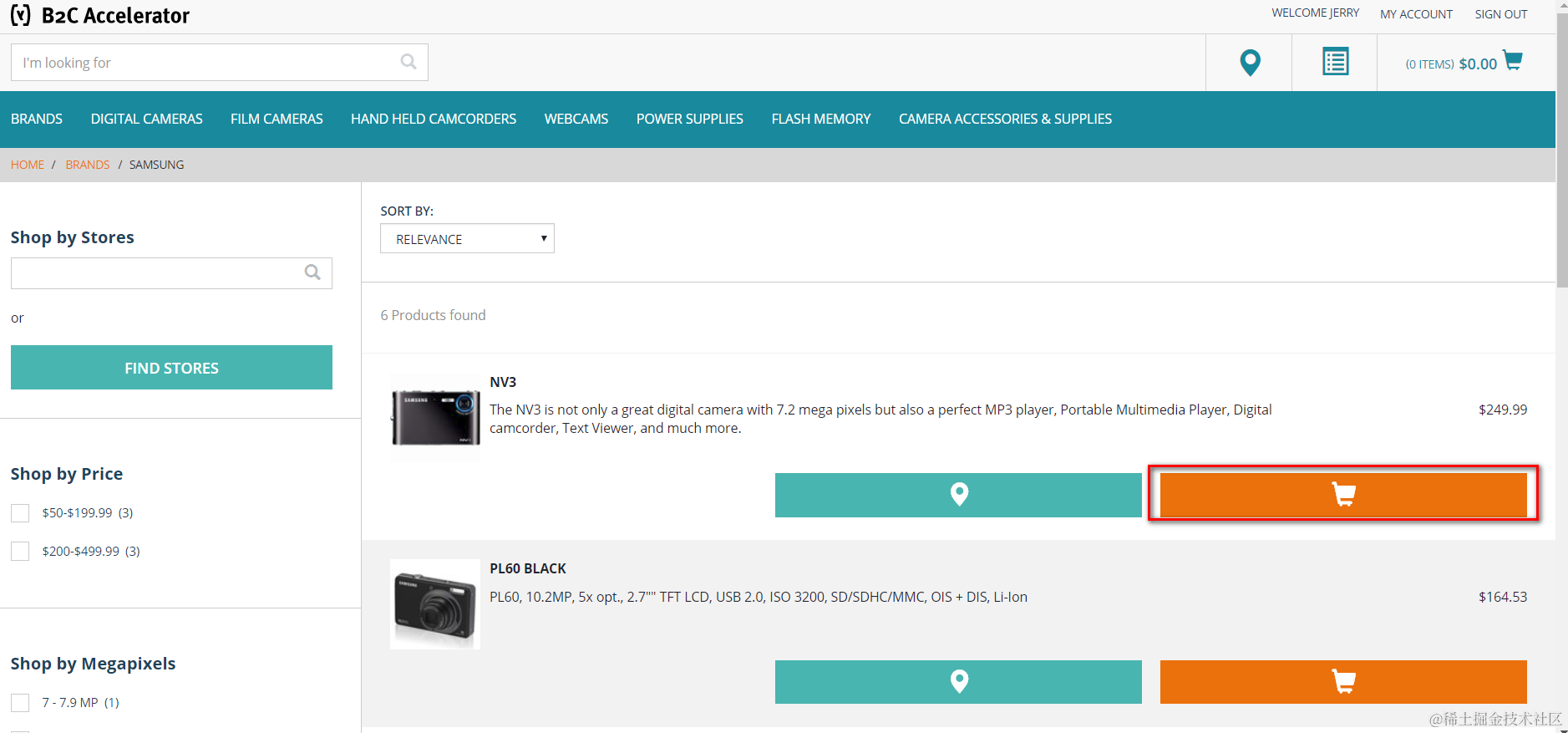Image resolution: width=1568 pixels, height=733 pixels.
Task: Open the Brands menu
Action: point(37,119)
